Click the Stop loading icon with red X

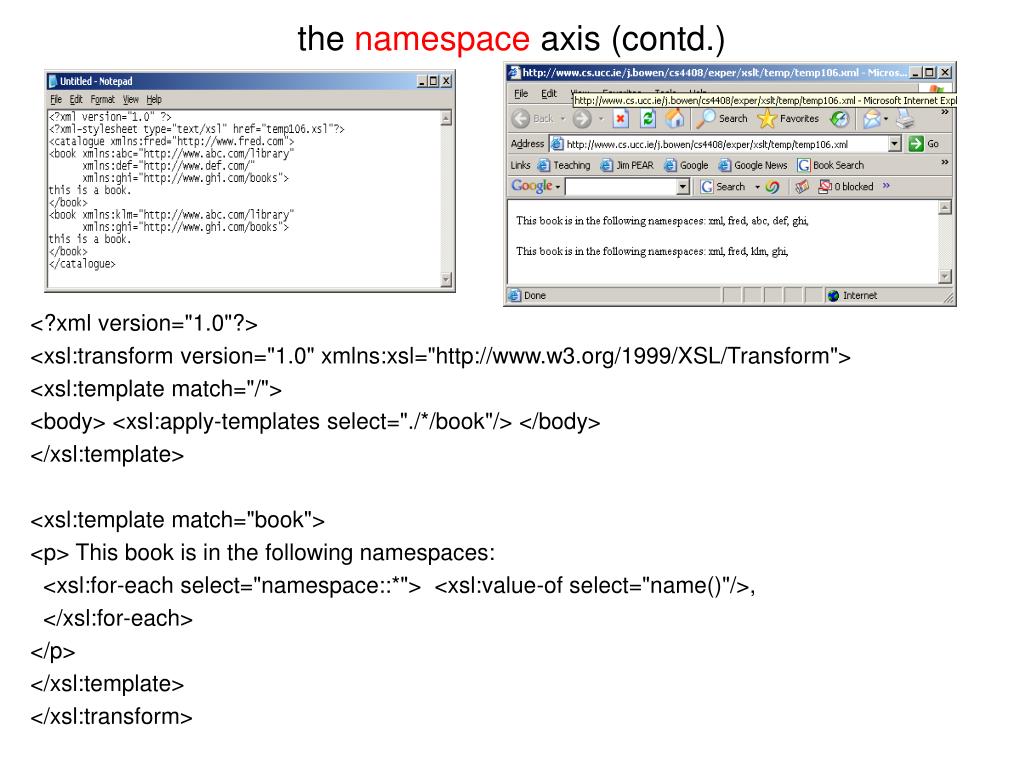[x=620, y=119]
